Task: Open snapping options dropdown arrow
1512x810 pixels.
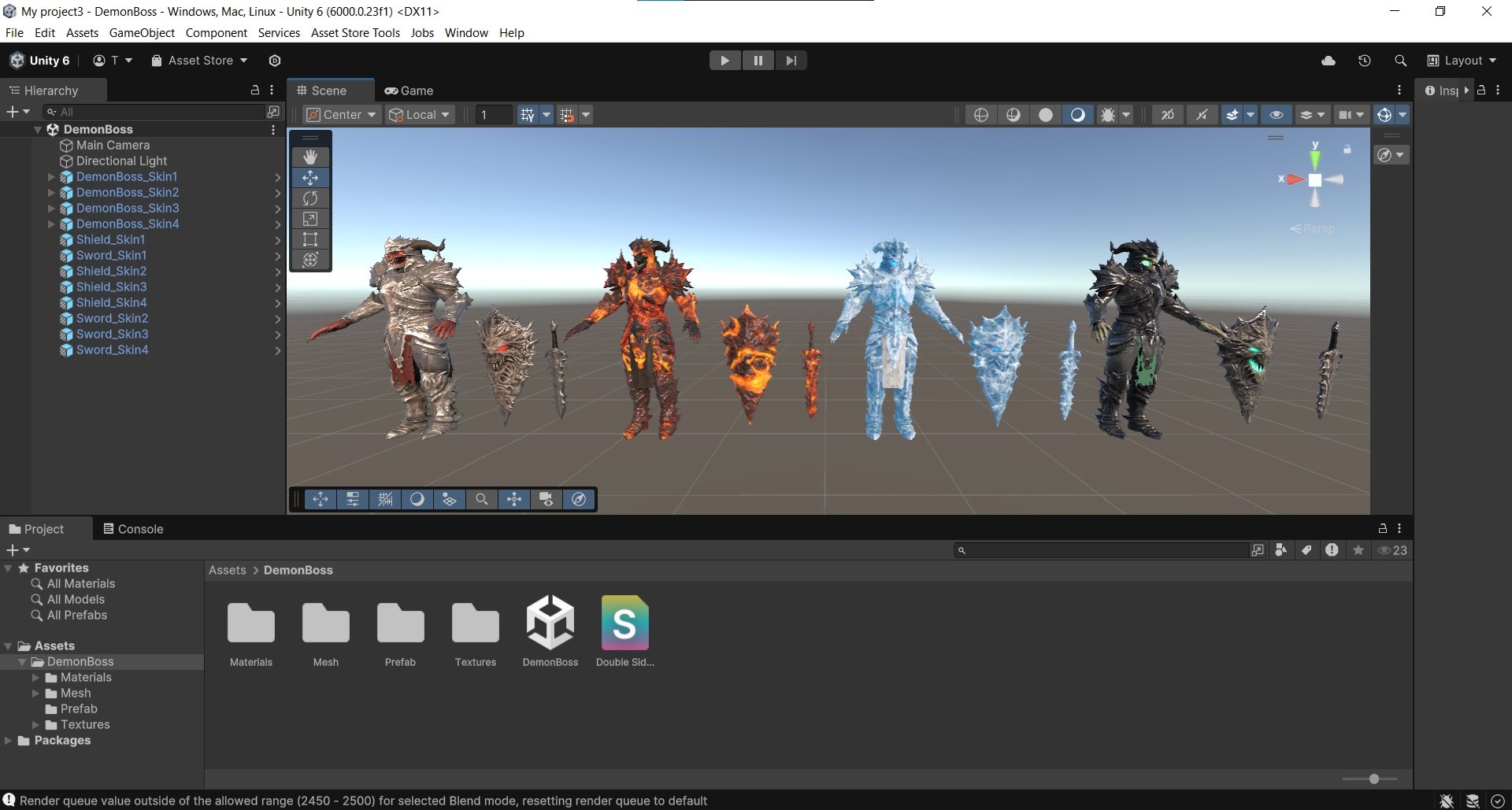Action: (x=585, y=115)
